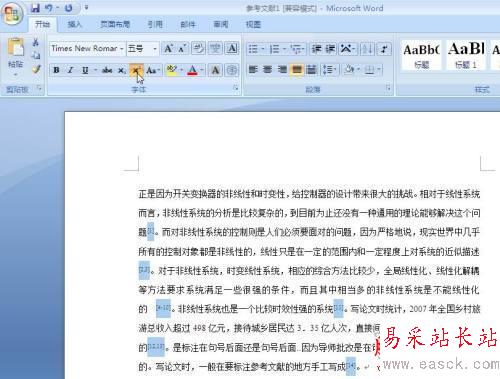
Task: Cut the selection with scissors icon
Action: (x=36, y=42)
